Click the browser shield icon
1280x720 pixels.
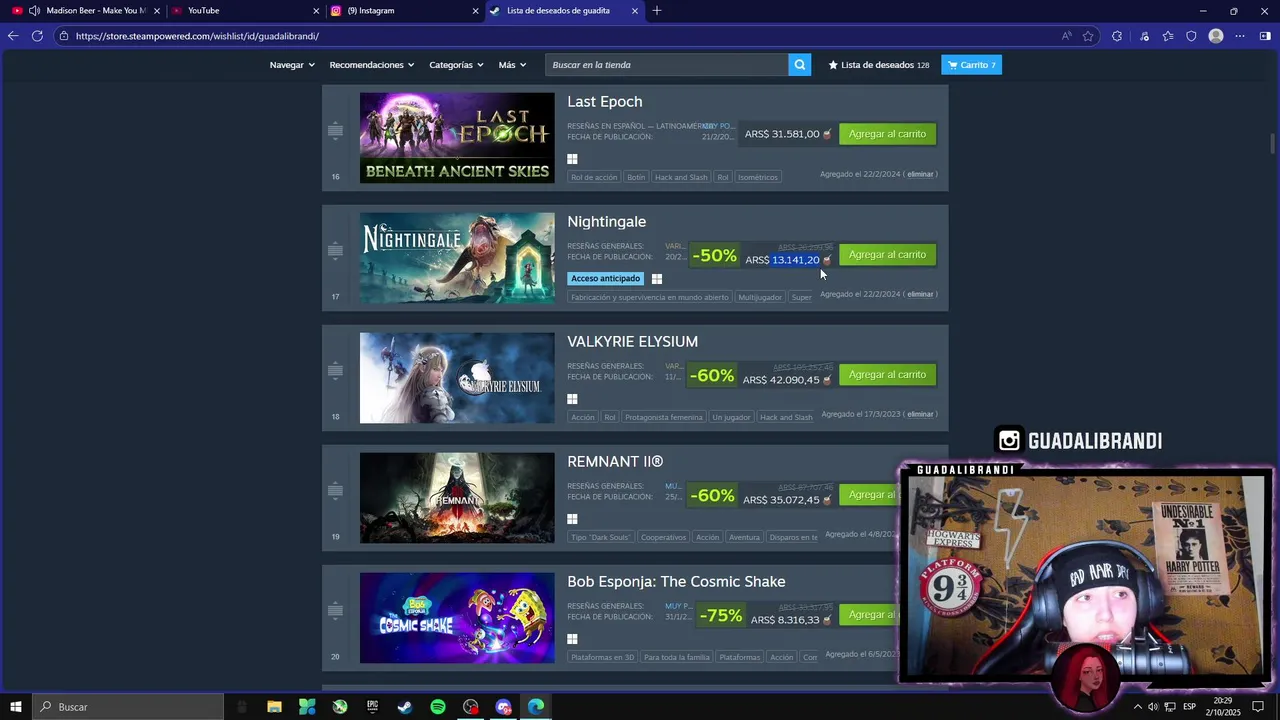tap(1191, 36)
